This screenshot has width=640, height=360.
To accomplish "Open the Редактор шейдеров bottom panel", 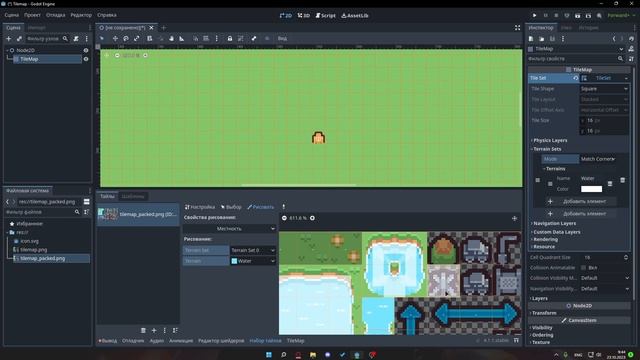I will coord(221,340).
